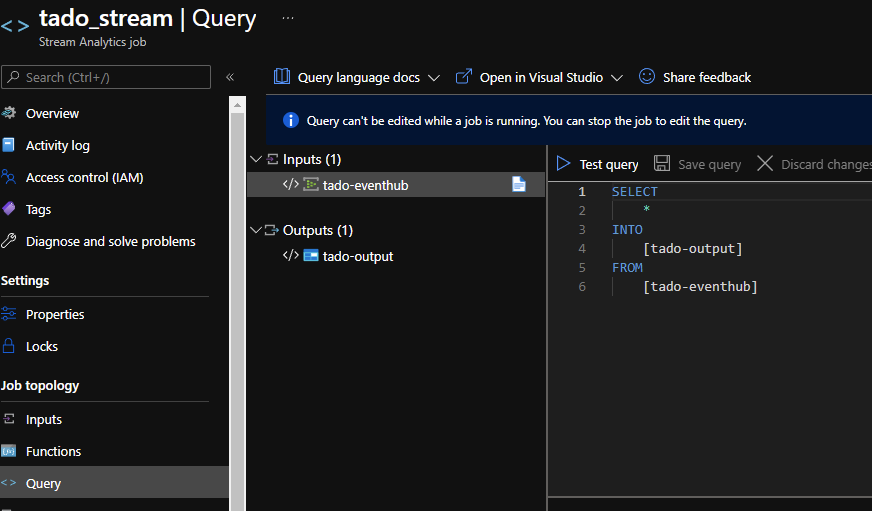Click code icon next to tado-eventhub
This screenshot has width=872, height=511.
(x=291, y=184)
